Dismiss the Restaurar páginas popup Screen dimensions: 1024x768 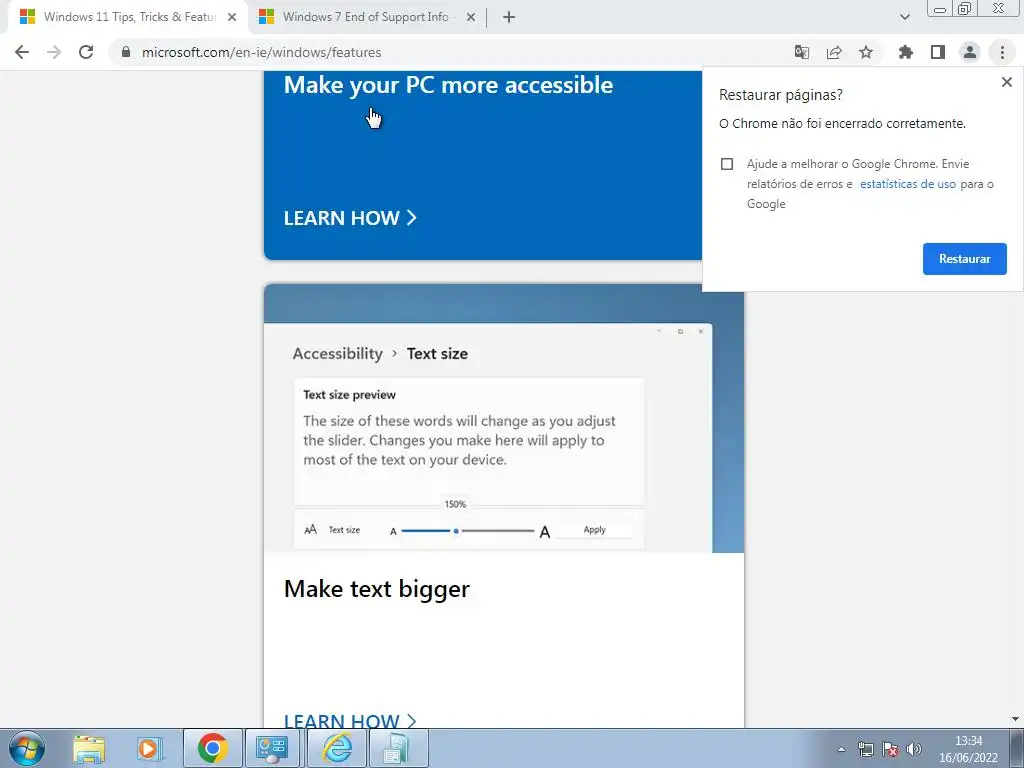(x=1006, y=82)
